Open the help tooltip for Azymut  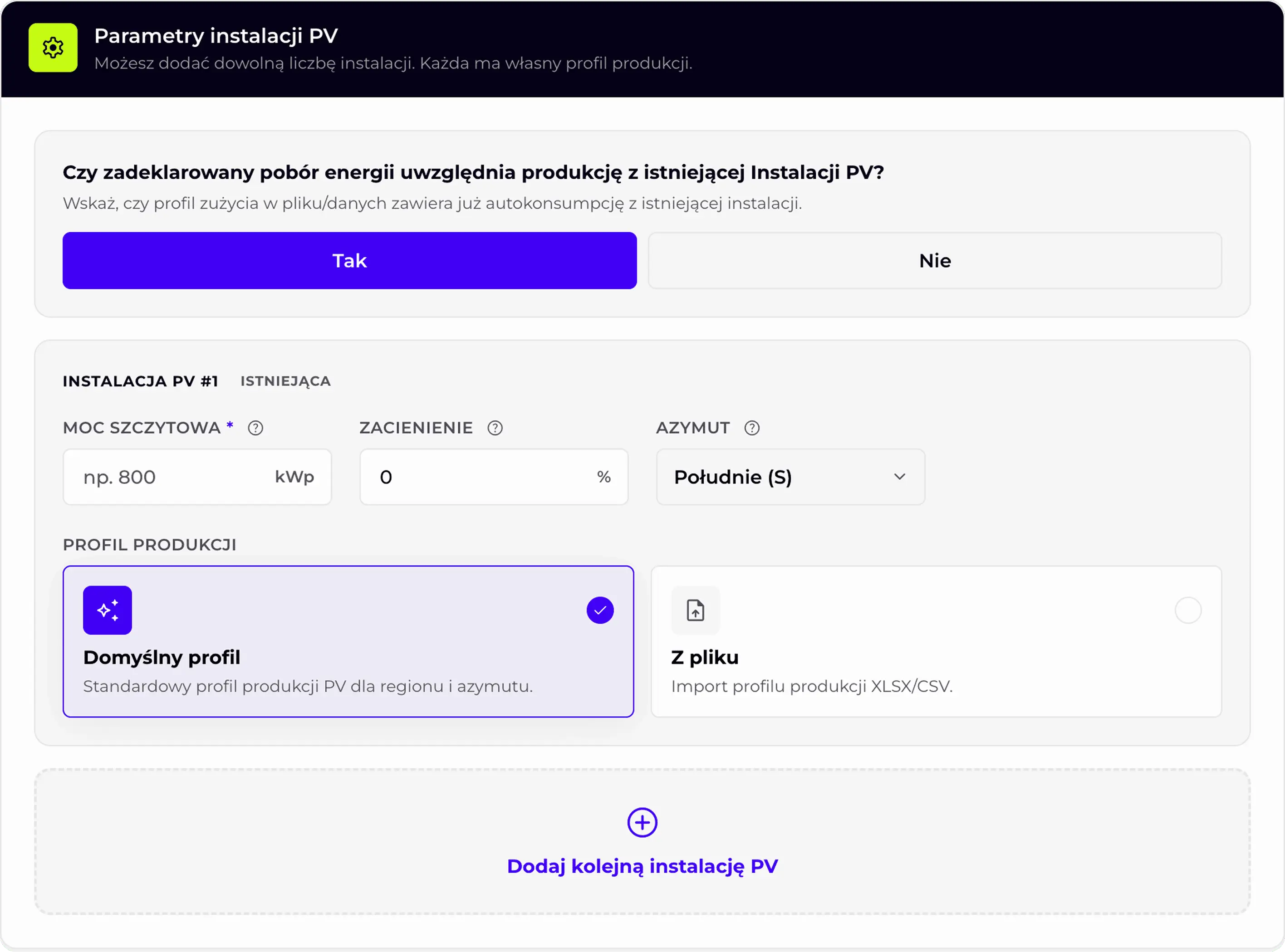(752, 428)
